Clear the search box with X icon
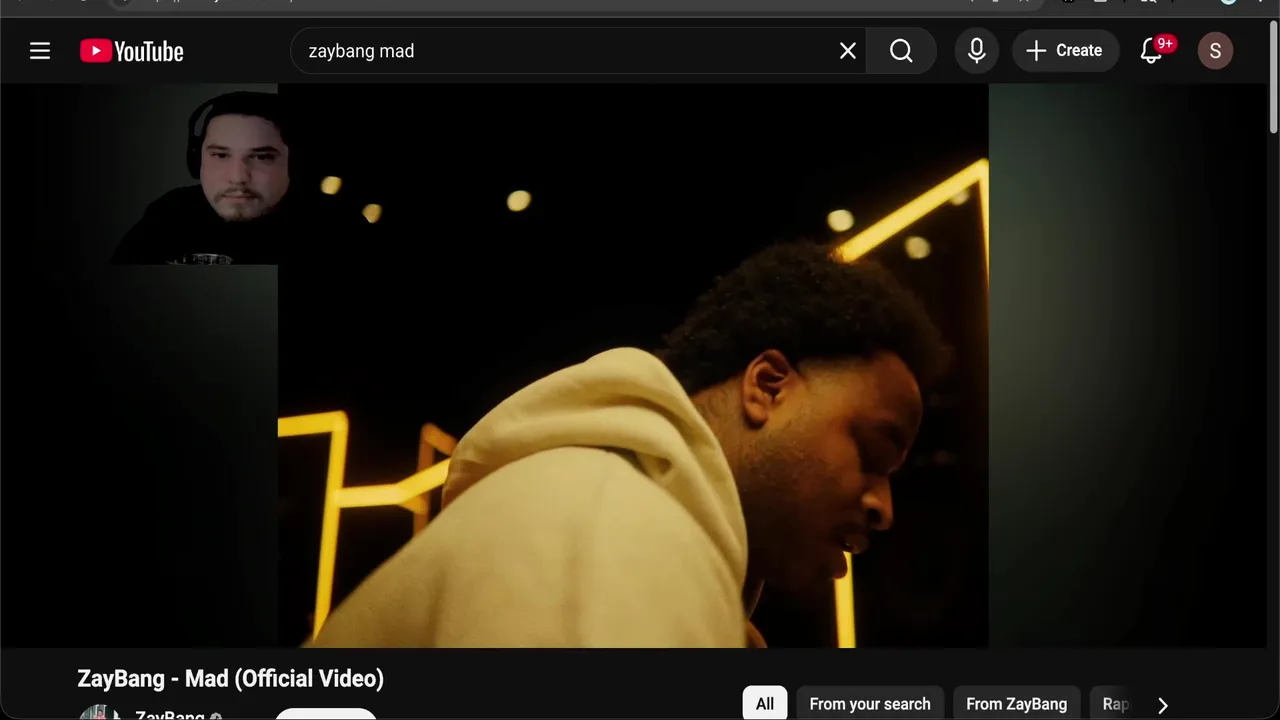Viewport: 1280px width, 720px height. pos(848,51)
